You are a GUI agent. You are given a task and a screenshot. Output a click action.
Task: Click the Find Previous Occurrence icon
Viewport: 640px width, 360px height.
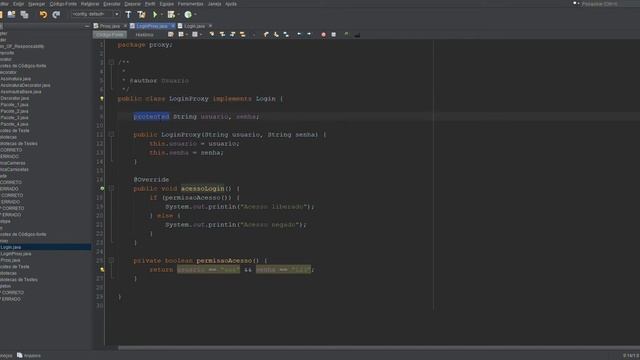pyautogui.click(x=222, y=35)
